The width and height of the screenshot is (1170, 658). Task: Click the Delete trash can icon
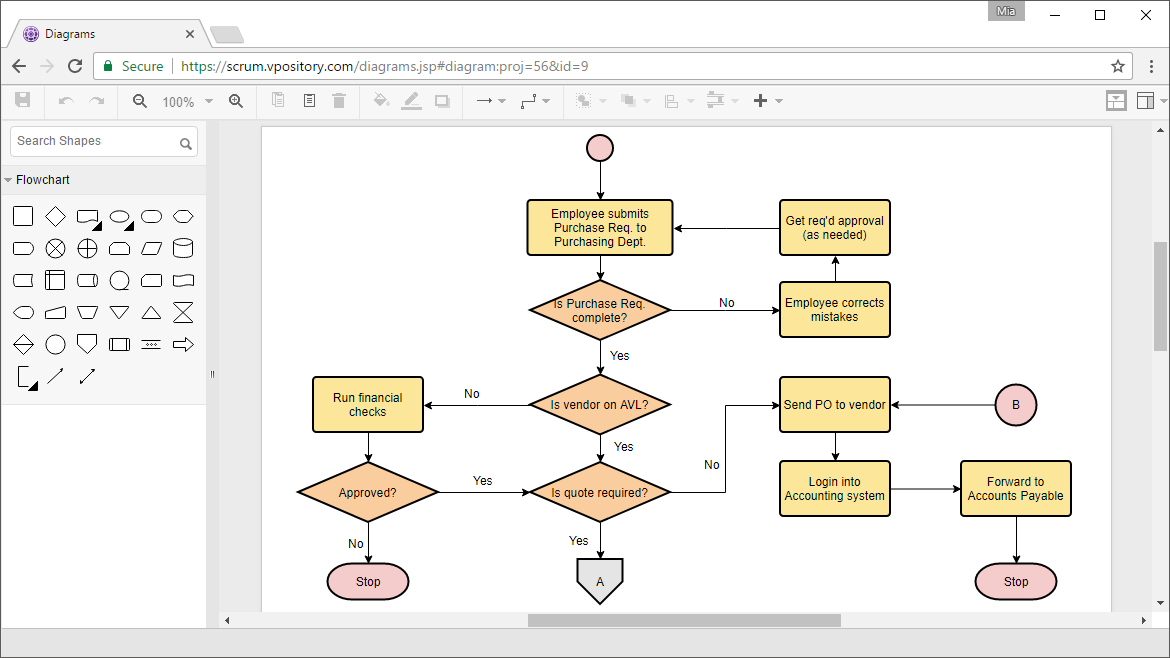[x=339, y=100]
